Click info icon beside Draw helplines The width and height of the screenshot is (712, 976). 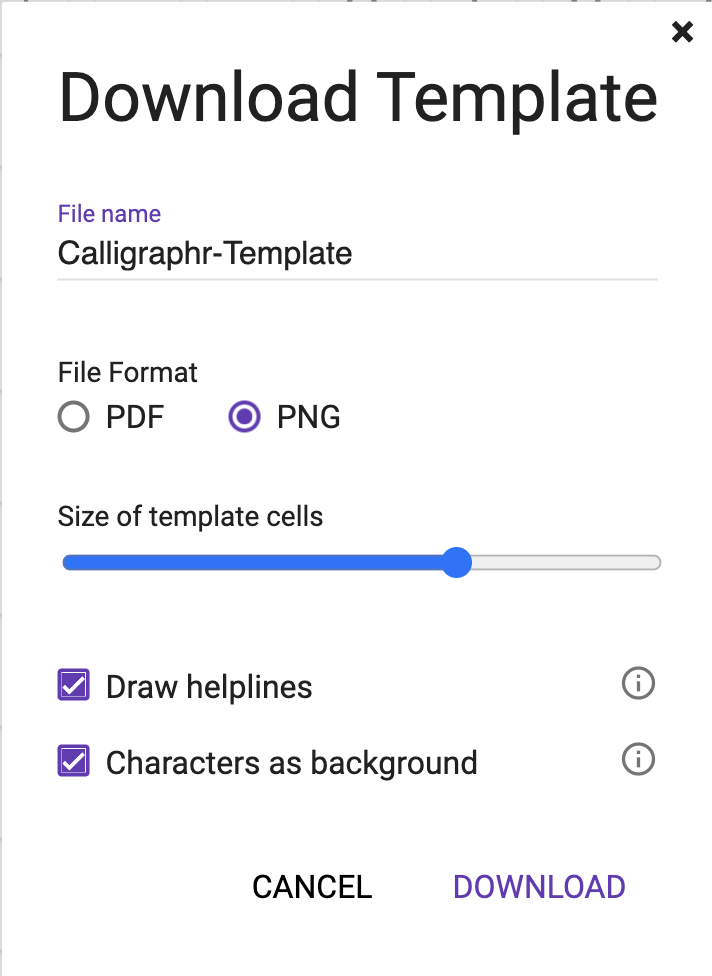point(638,684)
